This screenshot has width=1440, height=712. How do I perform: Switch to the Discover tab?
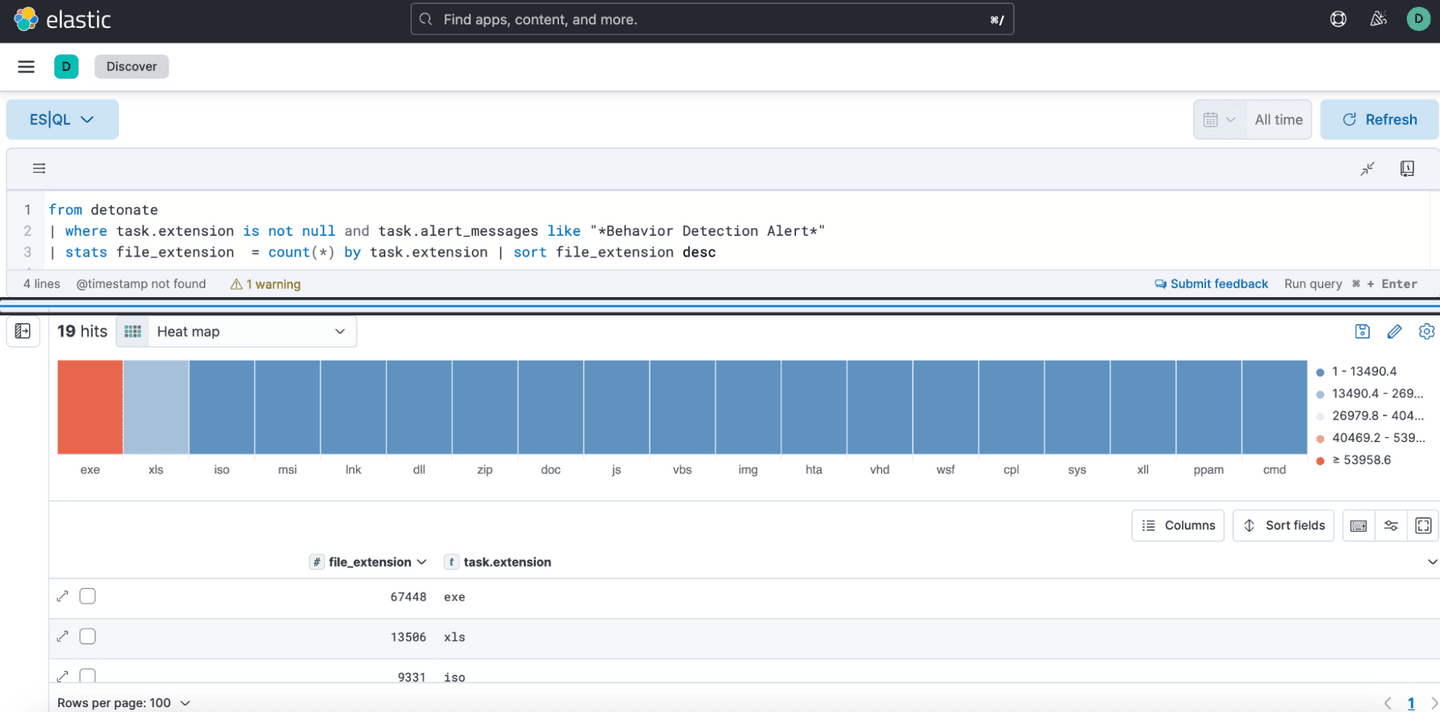(131, 66)
